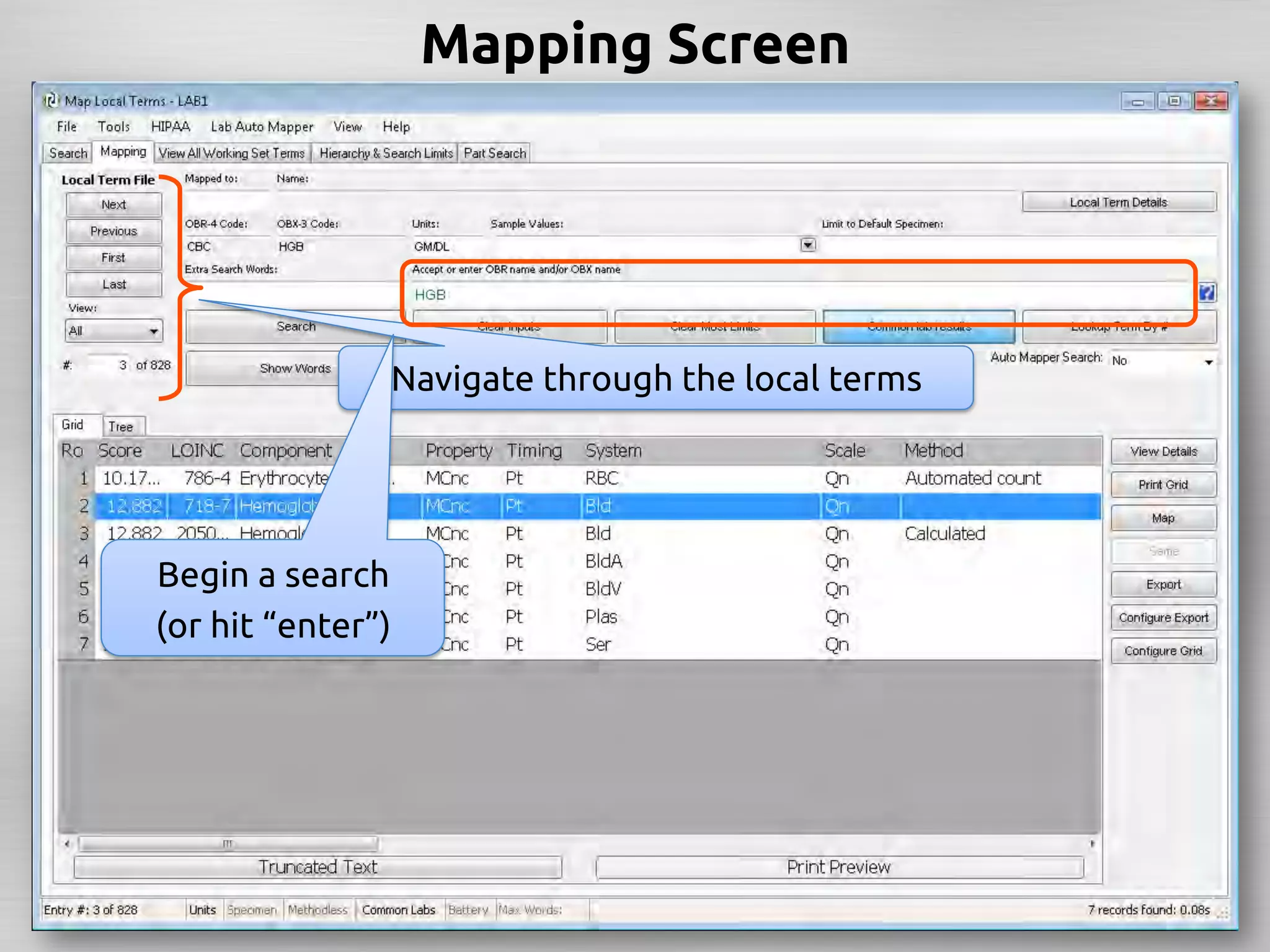Viewport: 1270px width, 952px height.
Task: Click the Print Preview button
Action: (839, 867)
